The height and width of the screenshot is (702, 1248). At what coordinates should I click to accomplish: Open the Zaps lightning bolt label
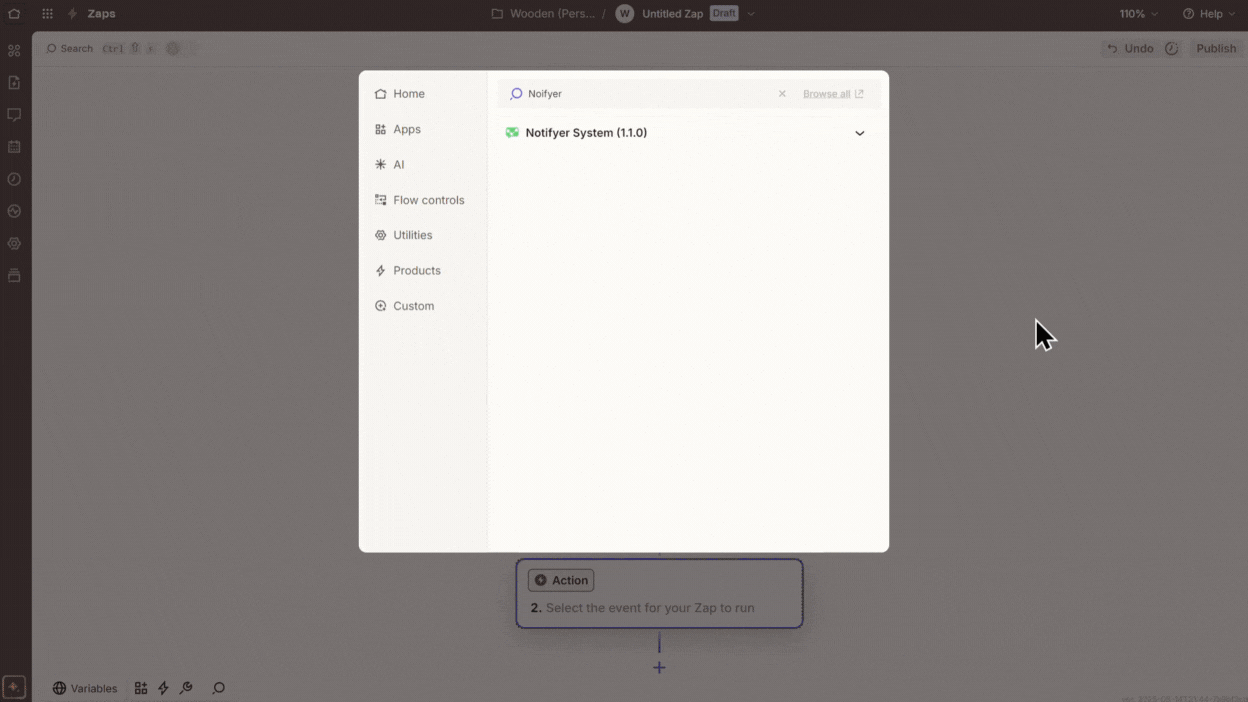click(x=91, y=14)
